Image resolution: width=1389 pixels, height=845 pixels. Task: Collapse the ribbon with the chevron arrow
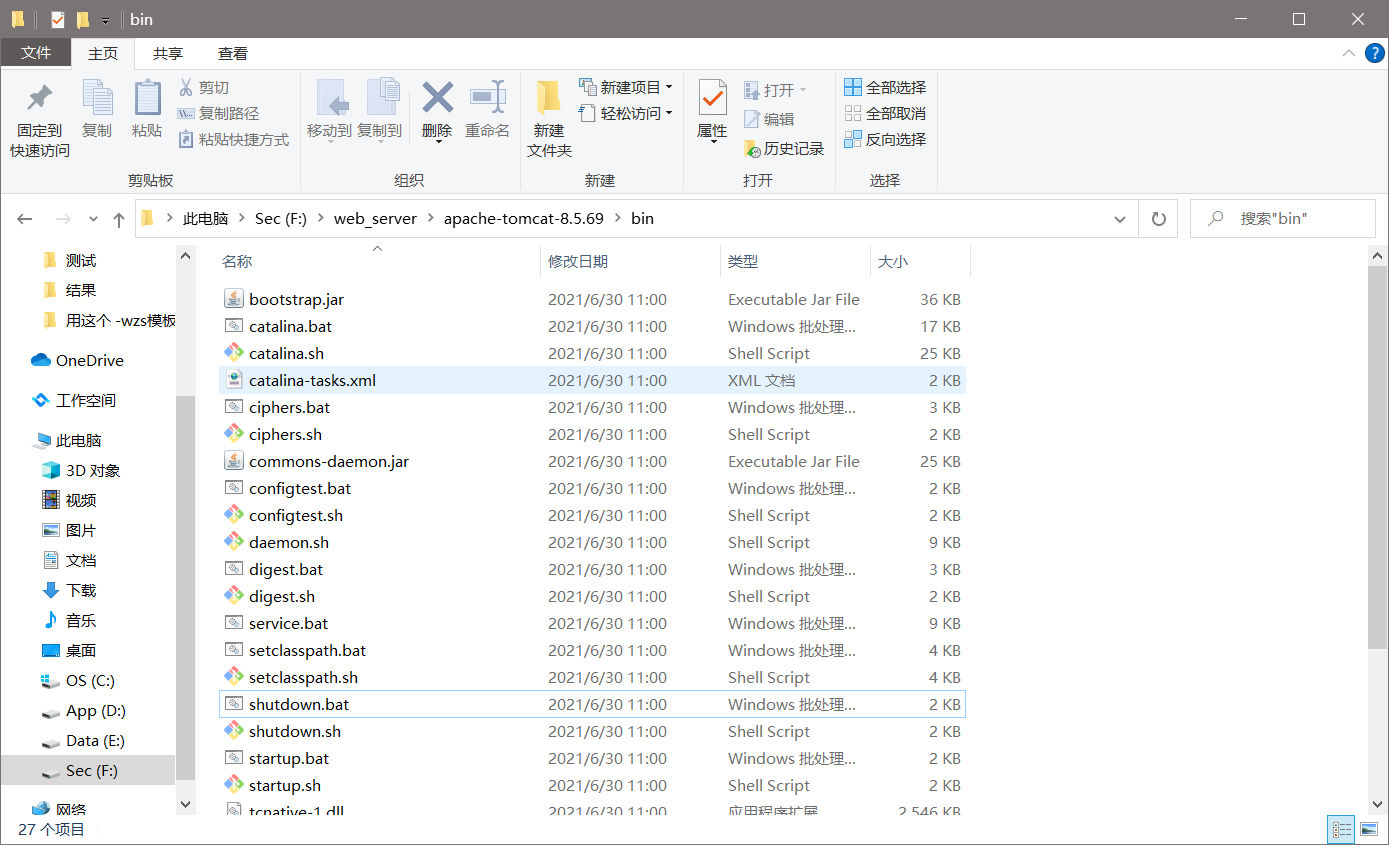[x=1348, y=53]
